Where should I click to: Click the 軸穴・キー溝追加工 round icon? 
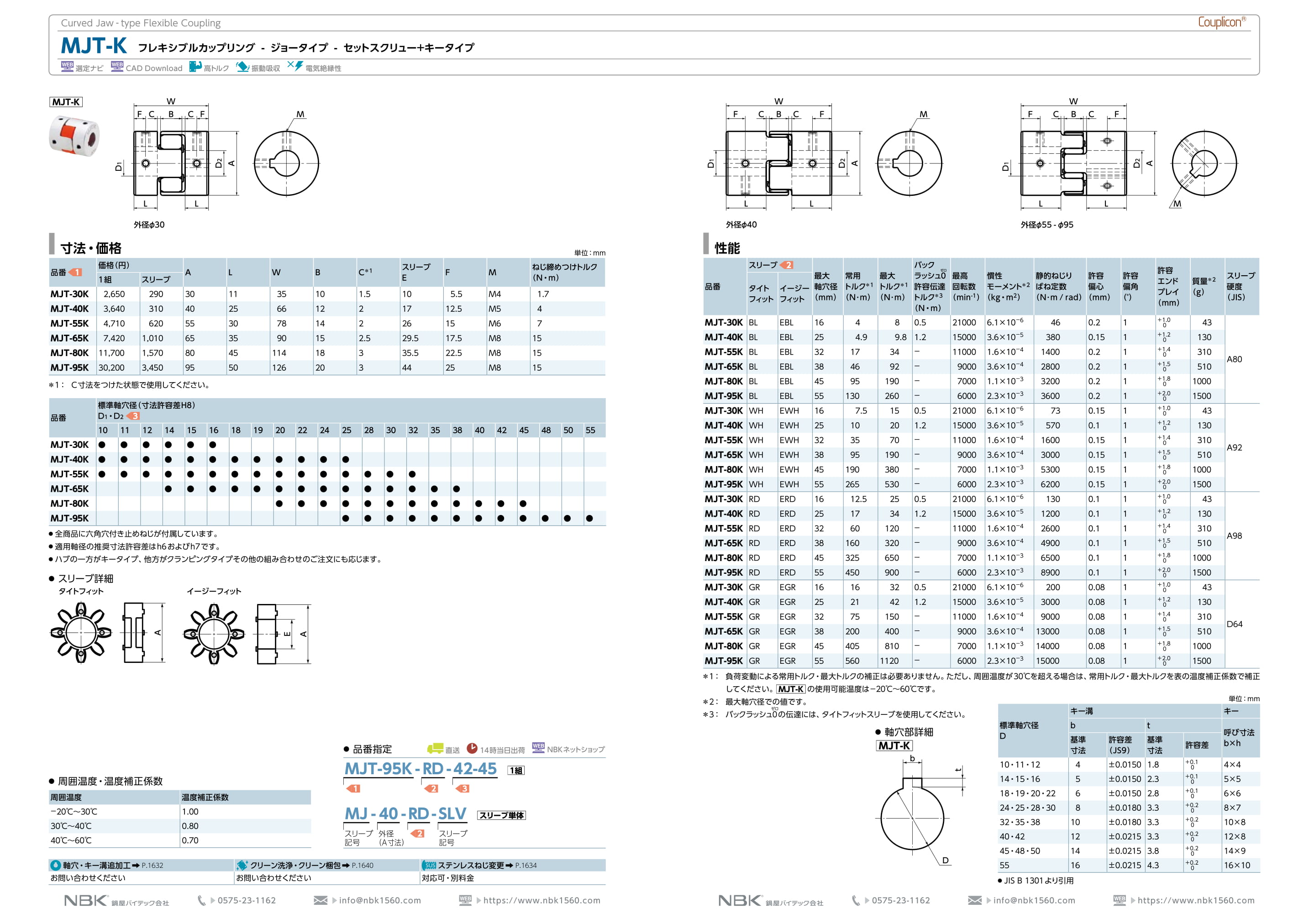pyautogui.click(x=55, y=865)
